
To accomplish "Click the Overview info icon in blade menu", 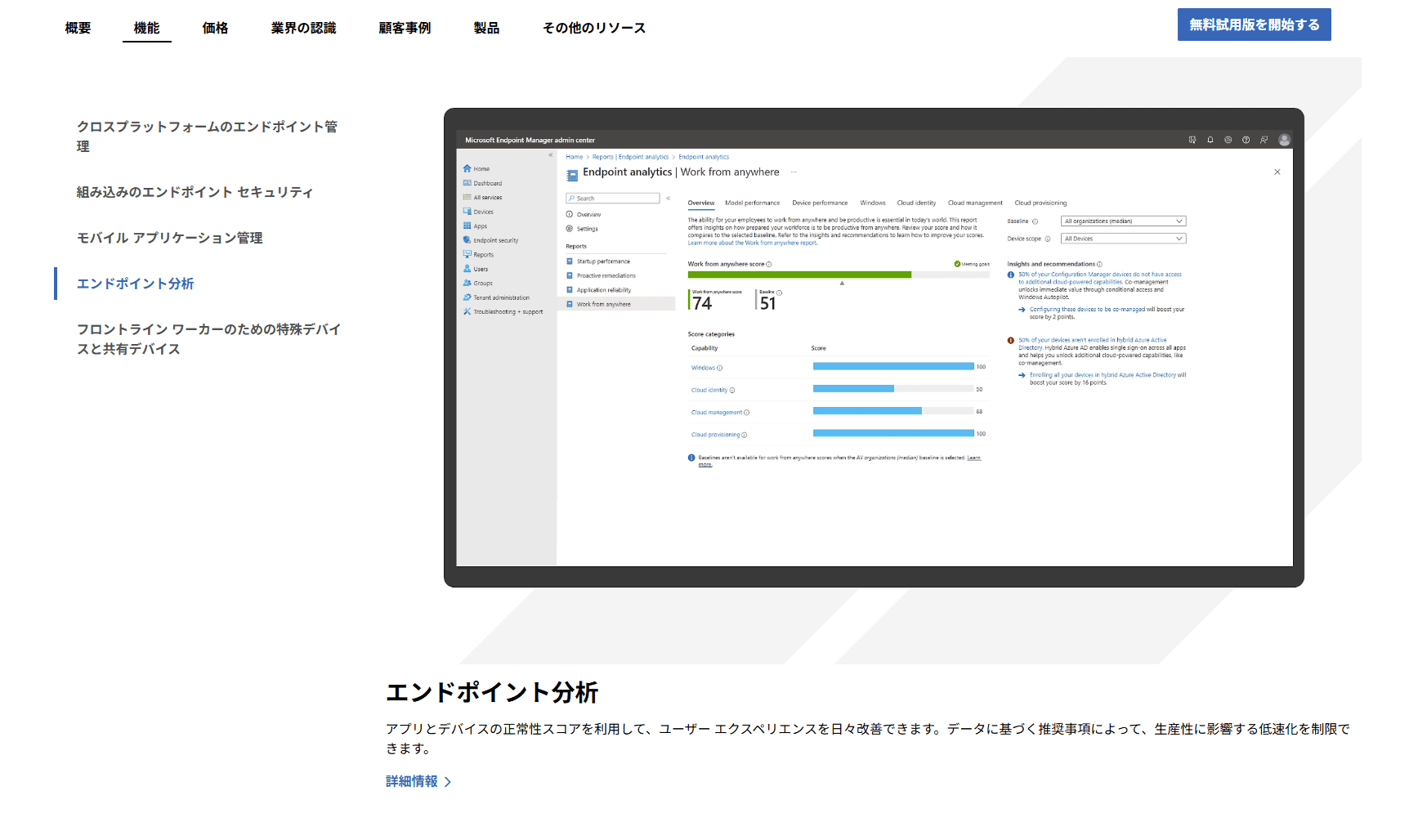I will coord(570,214).
